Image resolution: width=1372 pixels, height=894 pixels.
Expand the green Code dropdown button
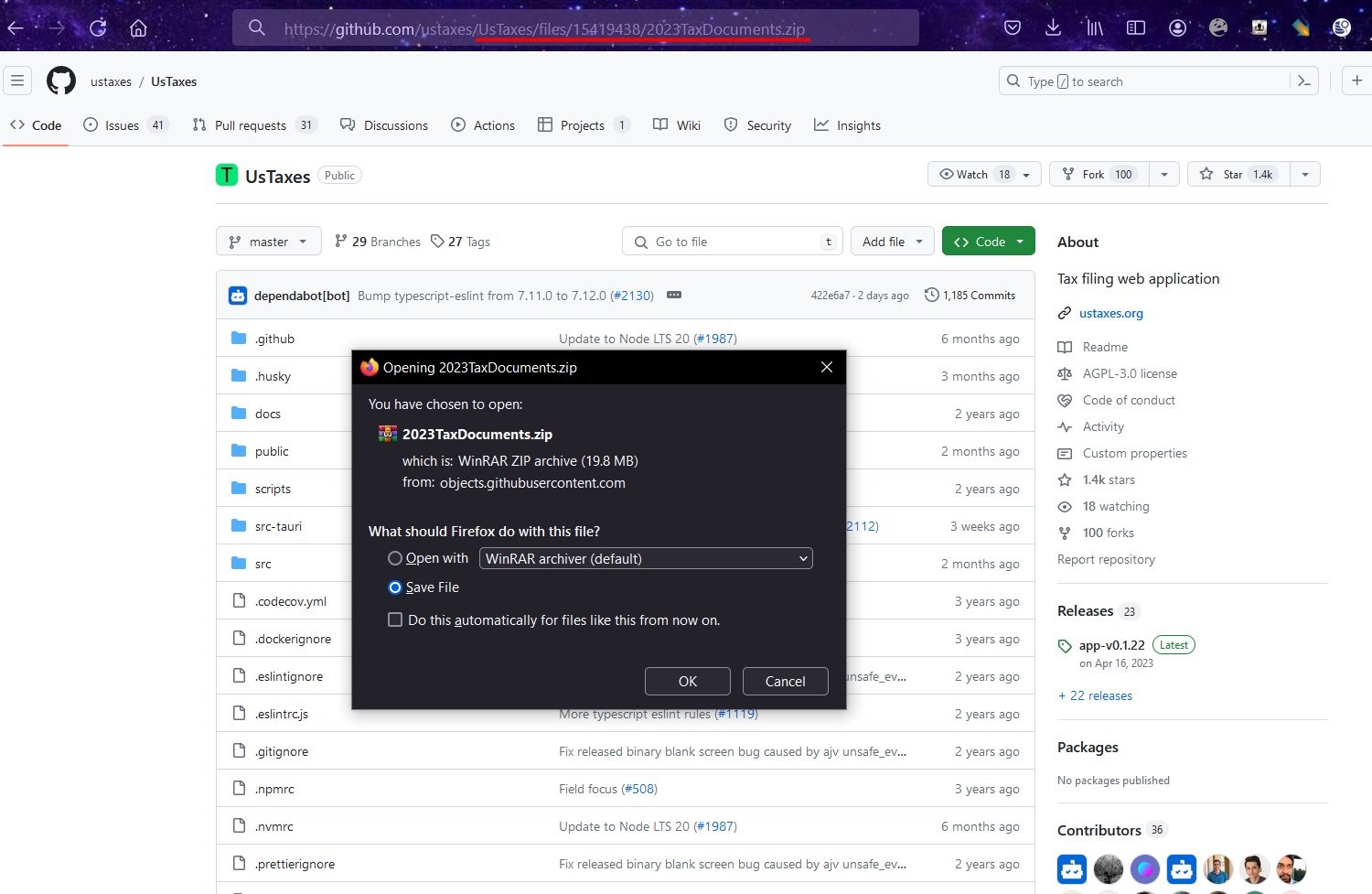tap(989, 242)
